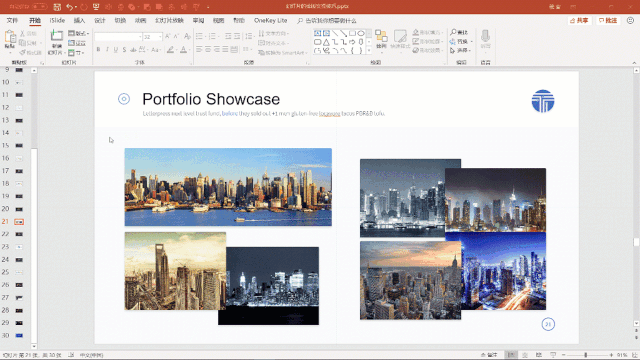640x360 pixels.
Task: Click the Share button at top right
Action: [x=579, y=20]
